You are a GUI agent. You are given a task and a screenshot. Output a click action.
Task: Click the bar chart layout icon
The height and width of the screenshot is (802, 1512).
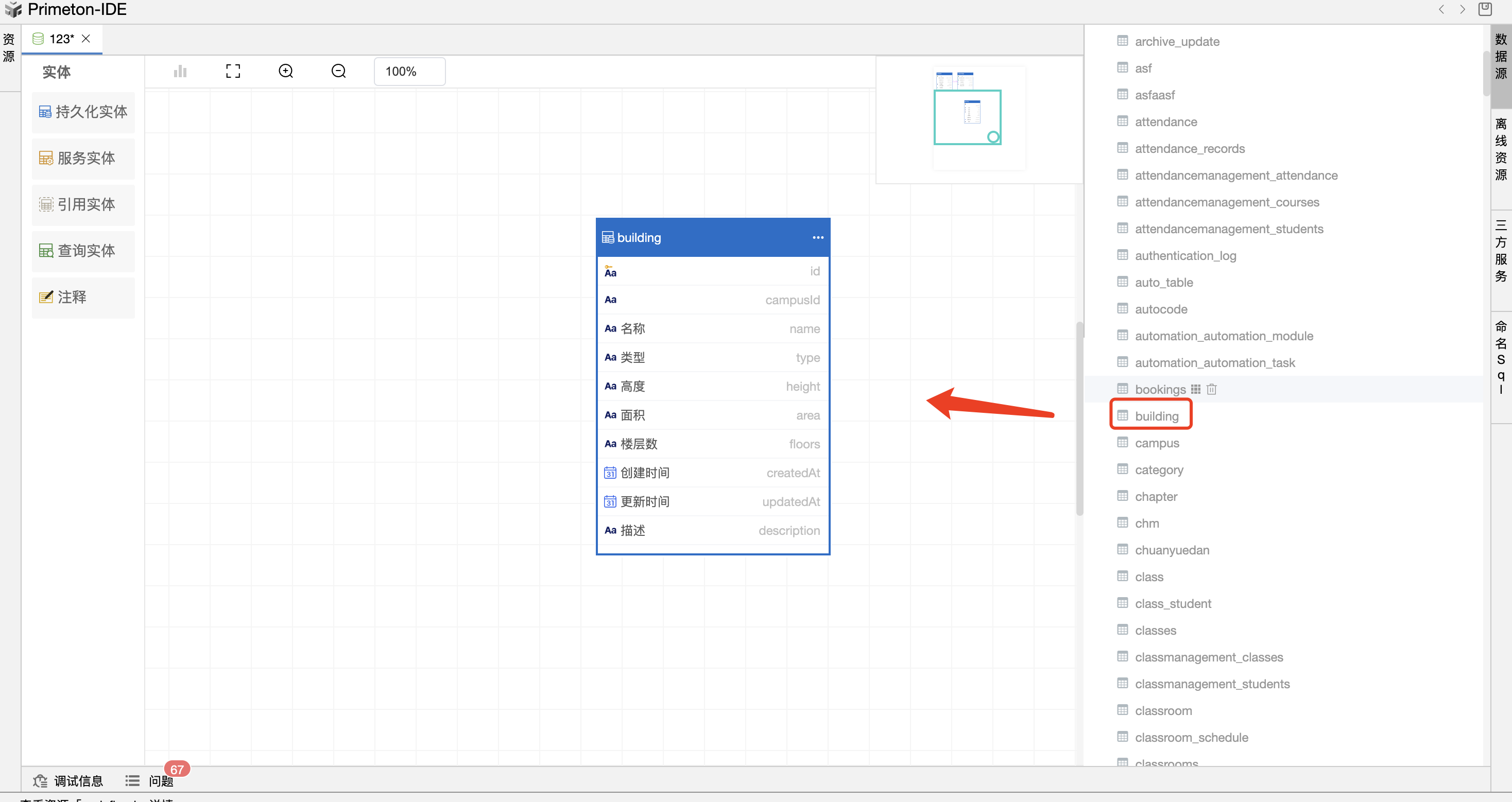(180, 71)
